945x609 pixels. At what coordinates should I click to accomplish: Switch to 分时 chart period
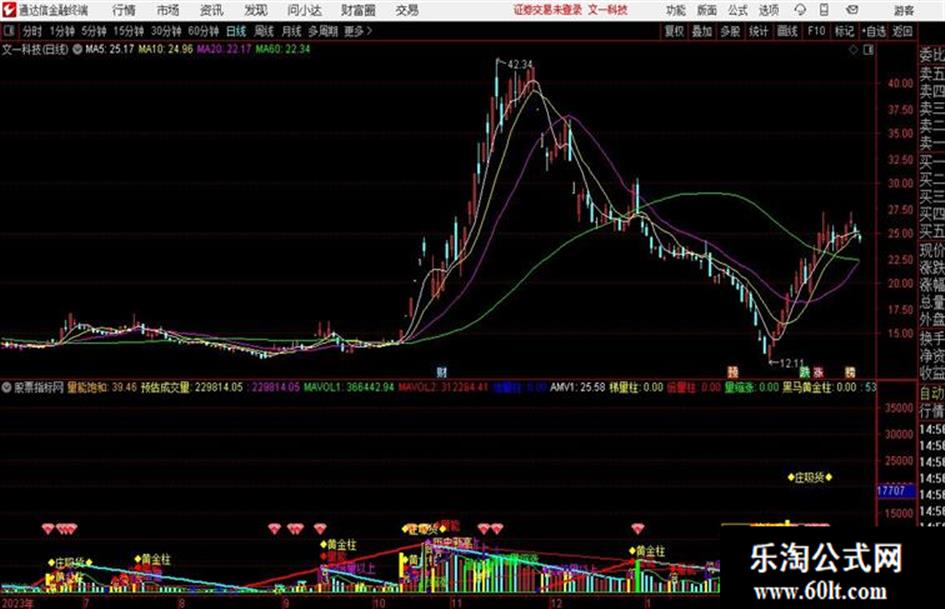tap(32, 31)
